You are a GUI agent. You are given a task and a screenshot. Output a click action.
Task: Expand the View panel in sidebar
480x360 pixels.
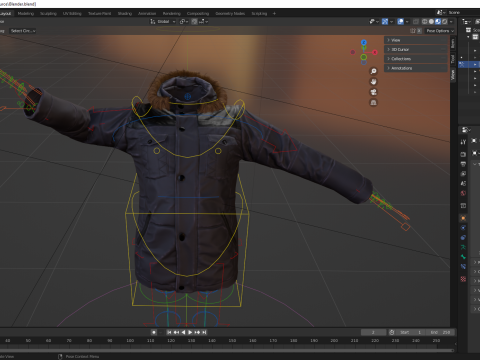click(416, 40)
